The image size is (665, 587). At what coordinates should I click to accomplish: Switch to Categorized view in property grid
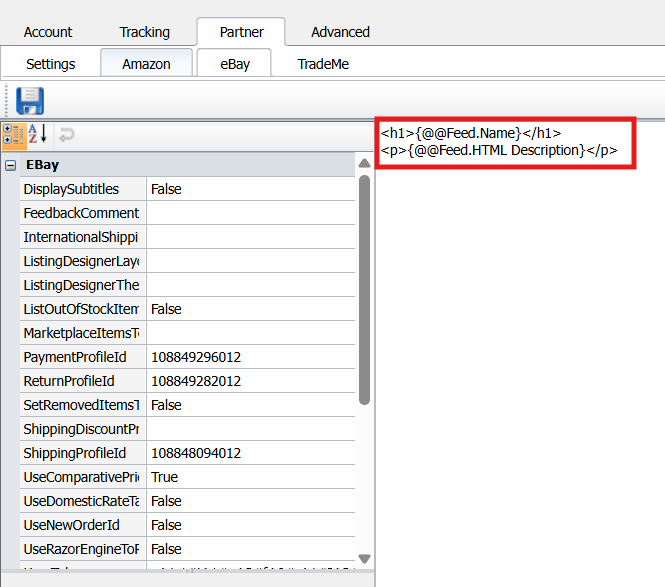pos(14,135)
